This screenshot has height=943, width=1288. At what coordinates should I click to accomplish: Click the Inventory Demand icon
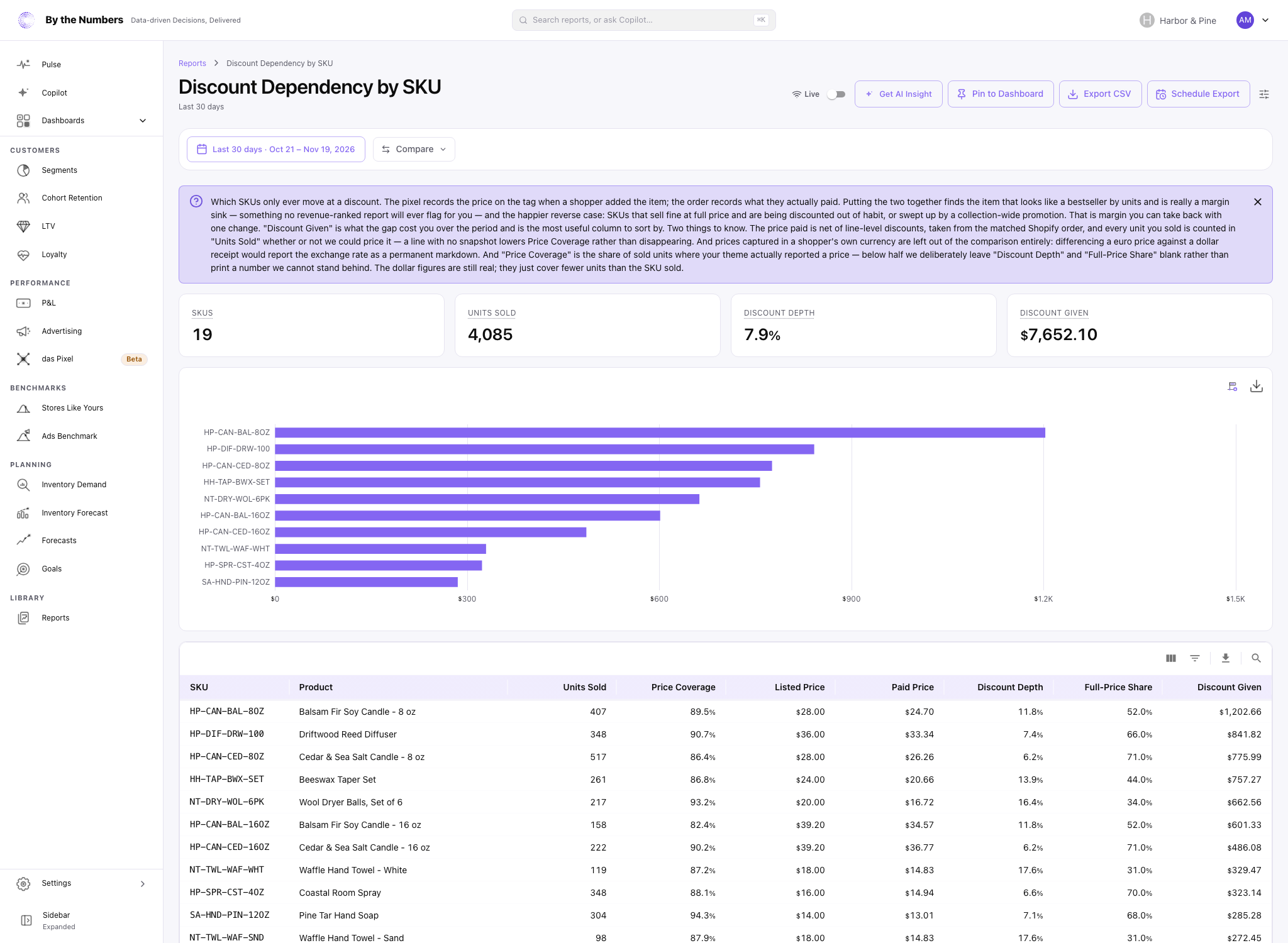pos(23,485)
